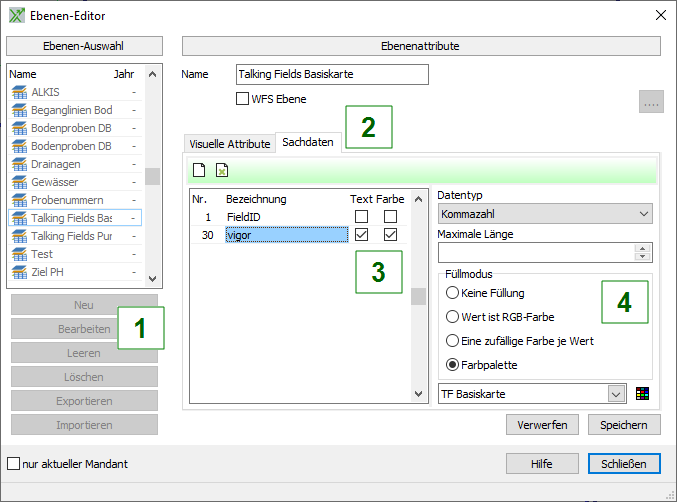The height and width of the screenshot is (502, 677).
Task: Check the Text box for FieldID
Action: 361,217
